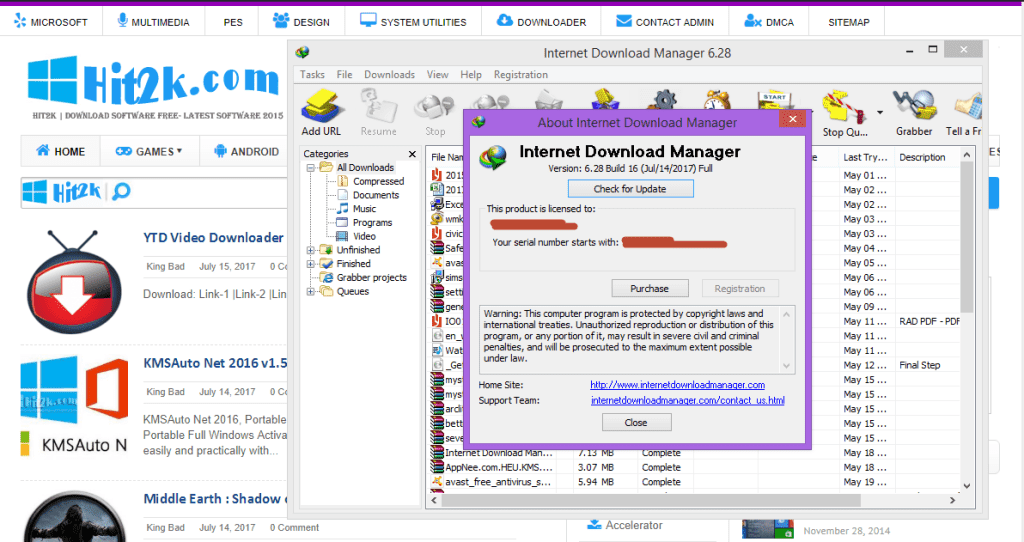Click the Downloader cloud nav icon
Image resolution: width=1024 pixels, height=542 pixels.
pyautogui.click(x=504, y=20)
